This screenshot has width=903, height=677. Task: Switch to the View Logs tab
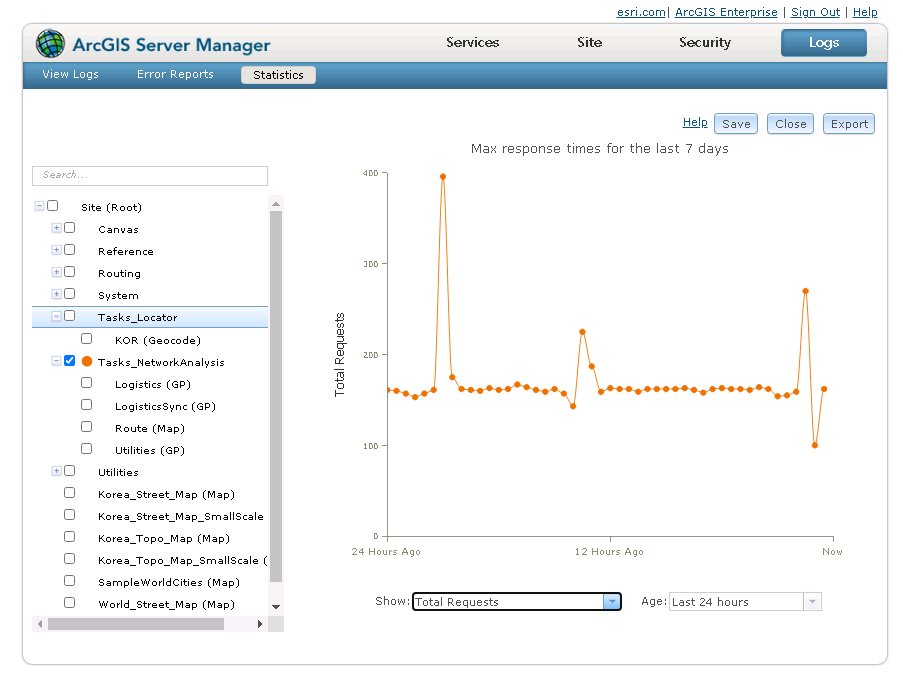pyautogui.click(x=70, y=74)
